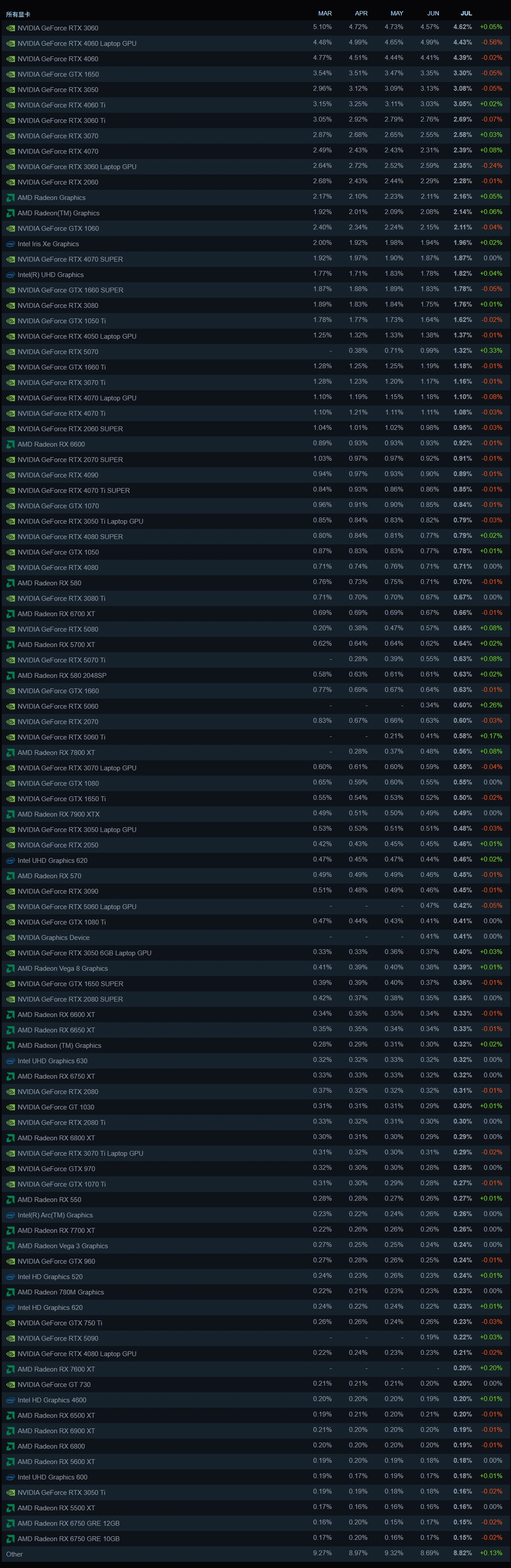
Task: Click the 所有显卡 heading
Action: pyautogui.click(x=18, y=14)
